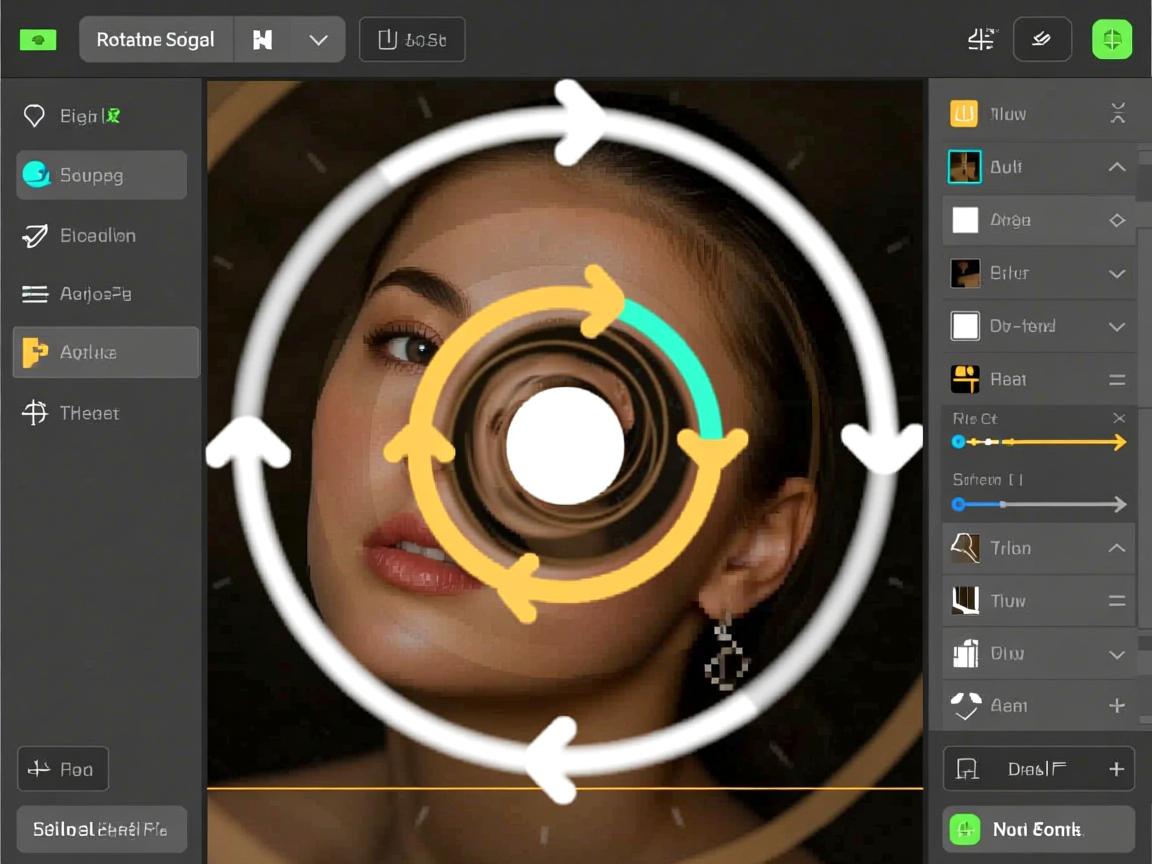Click the white center circle on canvas
The height and width of the screenshot is (864, 1152).
coord(565,445)
